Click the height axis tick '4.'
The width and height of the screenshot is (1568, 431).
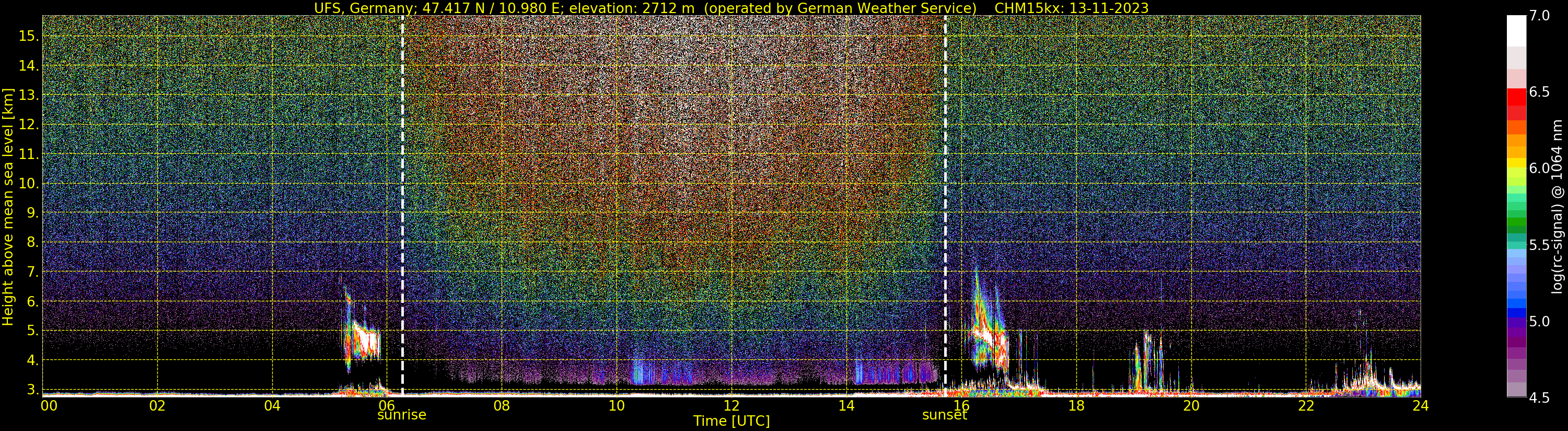click(32, 360)
